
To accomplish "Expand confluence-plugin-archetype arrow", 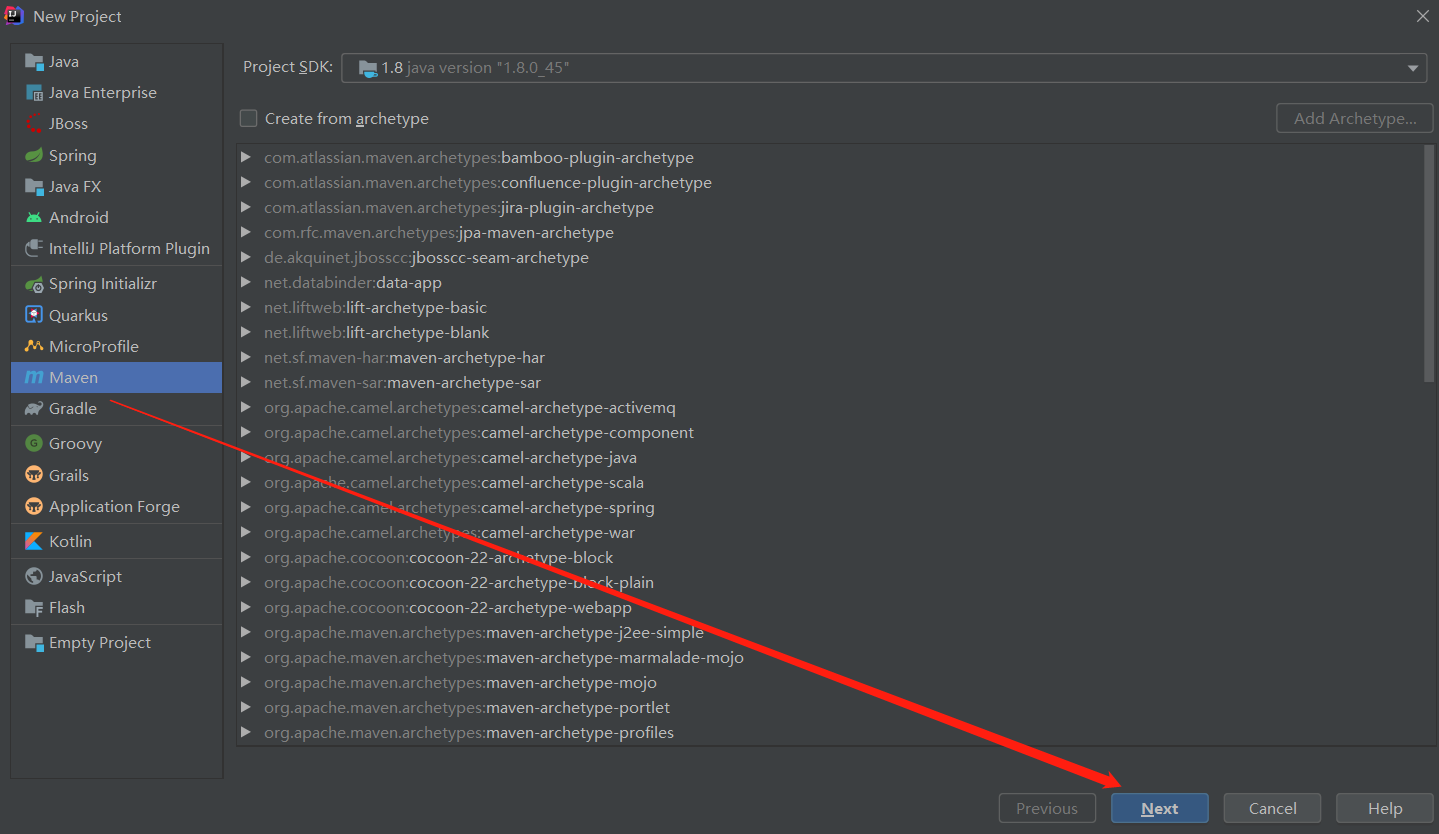I will [246, 182].
